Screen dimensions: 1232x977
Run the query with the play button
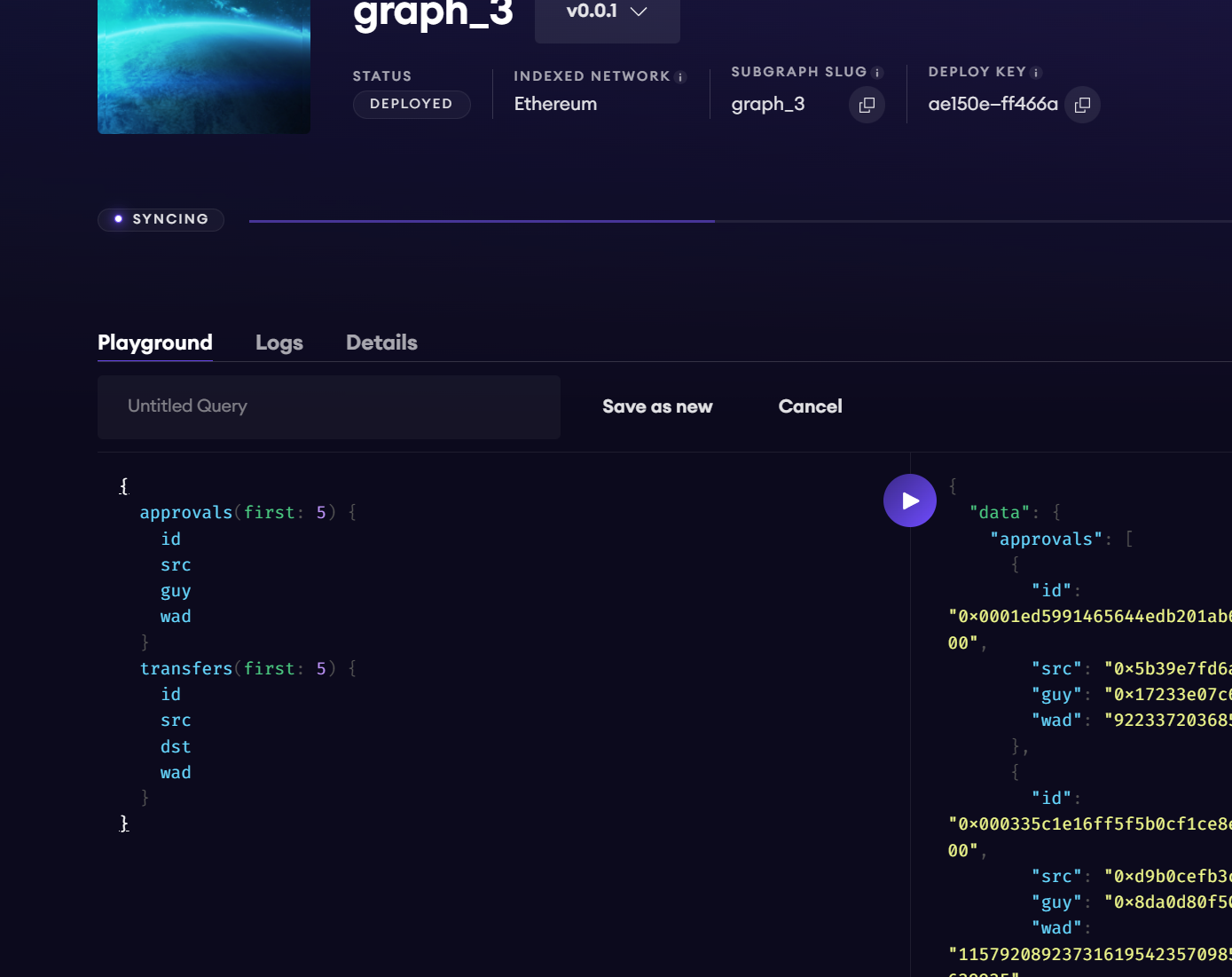[909, 500]
